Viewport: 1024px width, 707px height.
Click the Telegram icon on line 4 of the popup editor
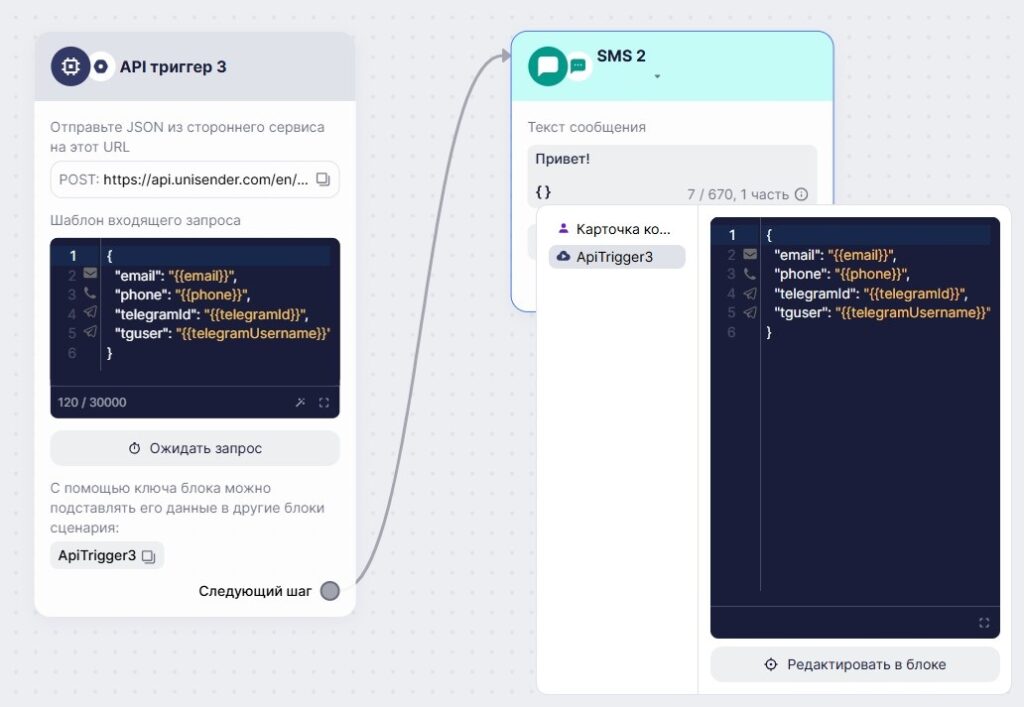click(750, 293)
